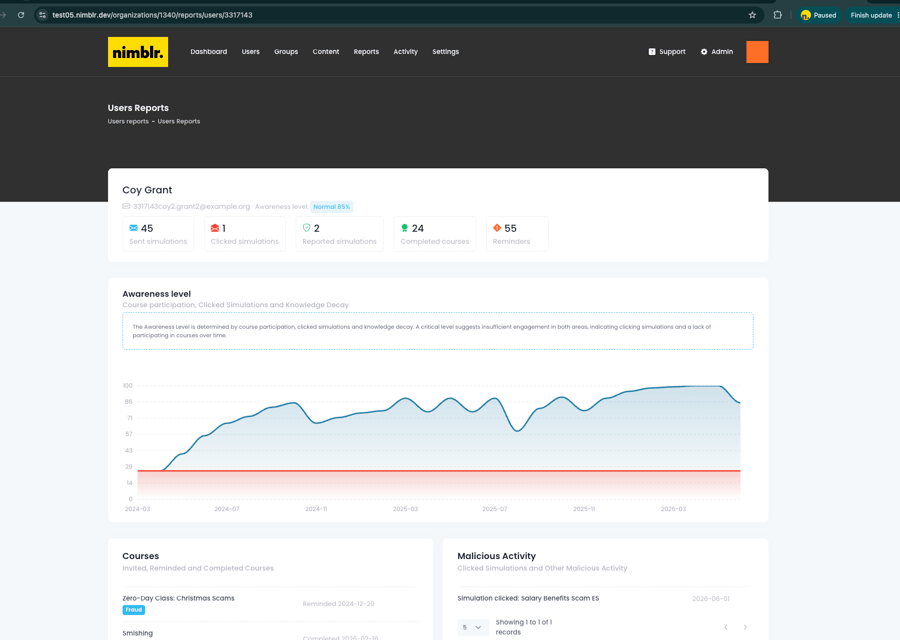The width and height of the screenshot is (900, 640).
Task: Click the orange Reminders diamond icon
Action: [497, 228]
